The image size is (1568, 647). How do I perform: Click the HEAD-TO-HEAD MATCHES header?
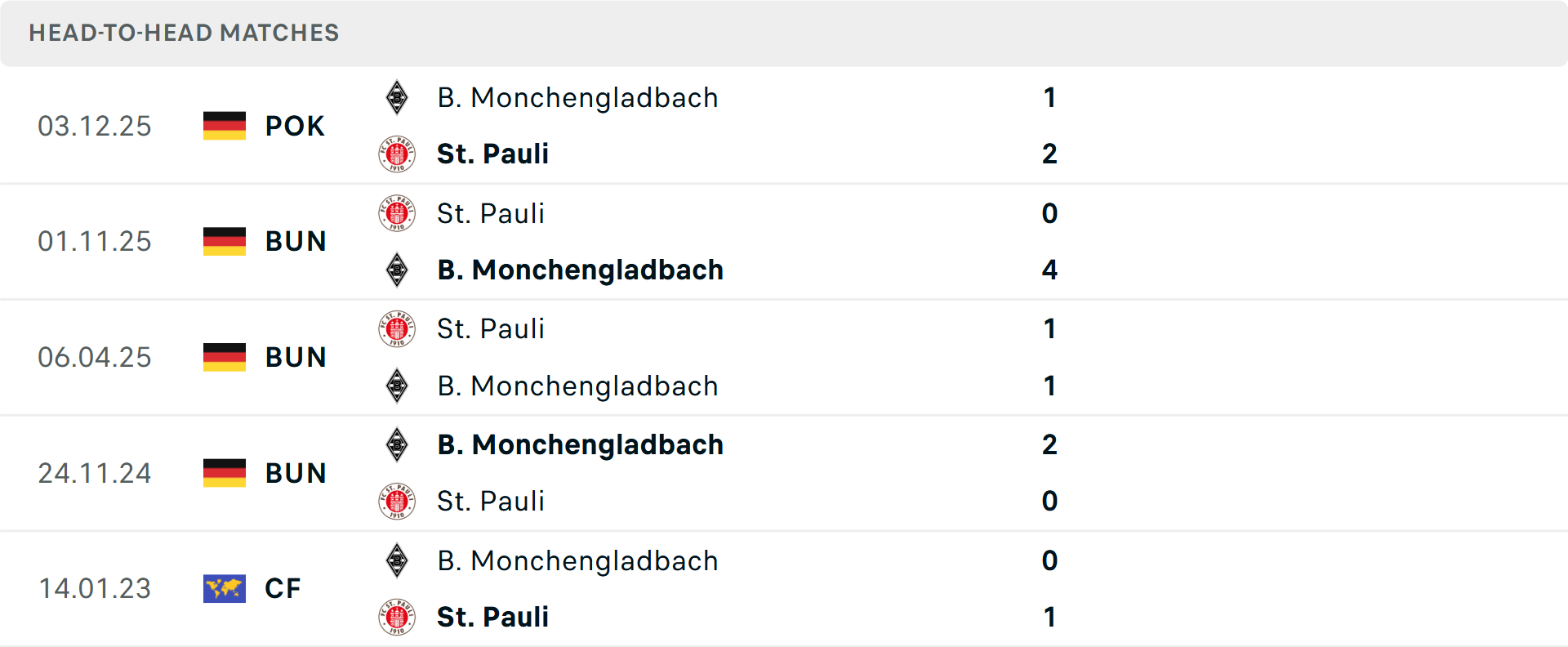184,33
